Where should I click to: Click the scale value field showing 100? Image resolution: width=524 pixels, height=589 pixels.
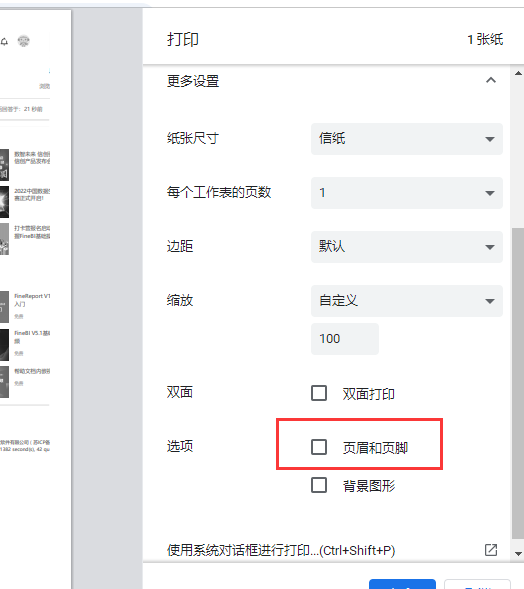[345, 339]
